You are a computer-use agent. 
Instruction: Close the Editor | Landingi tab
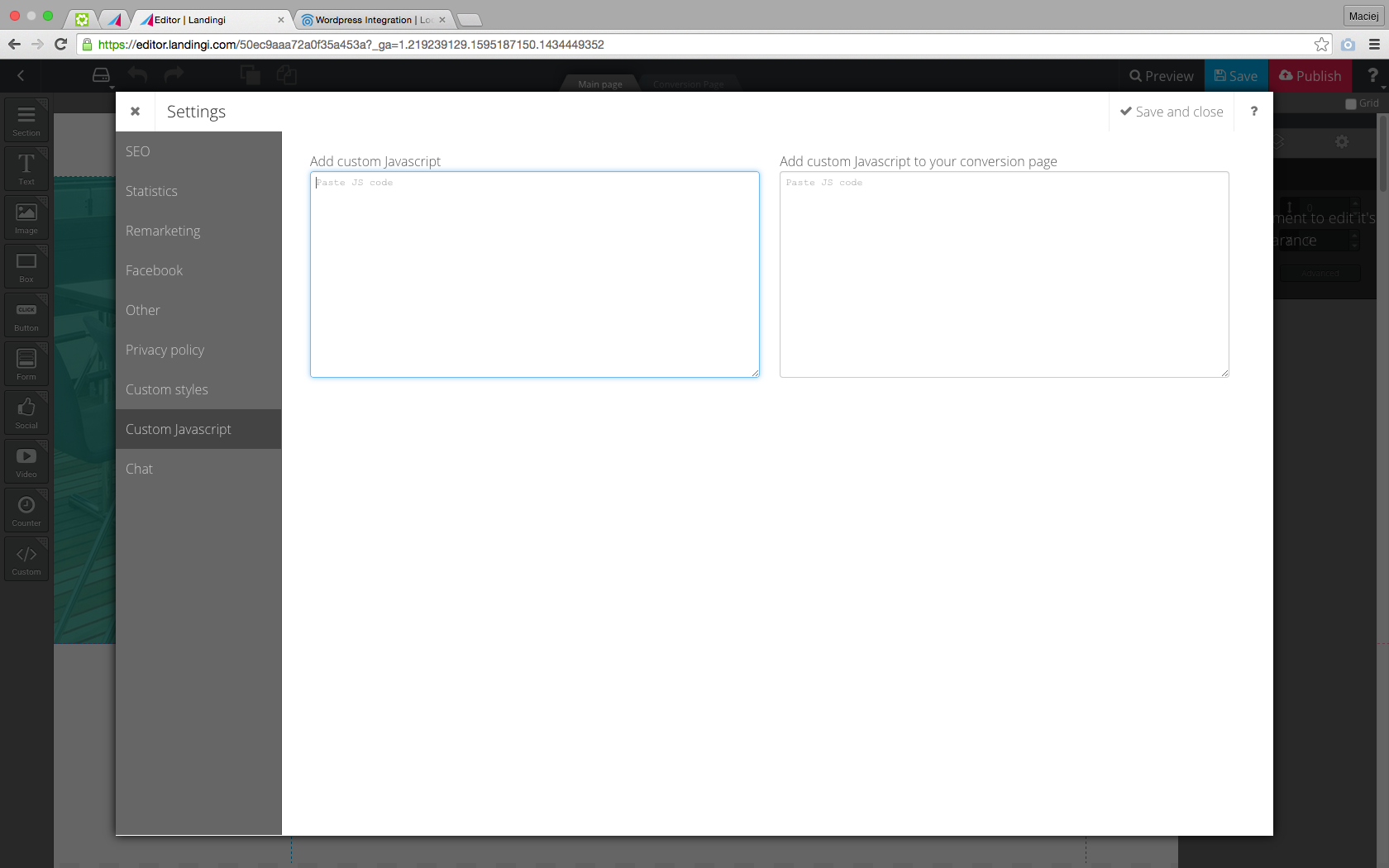[x=281, y=20]
